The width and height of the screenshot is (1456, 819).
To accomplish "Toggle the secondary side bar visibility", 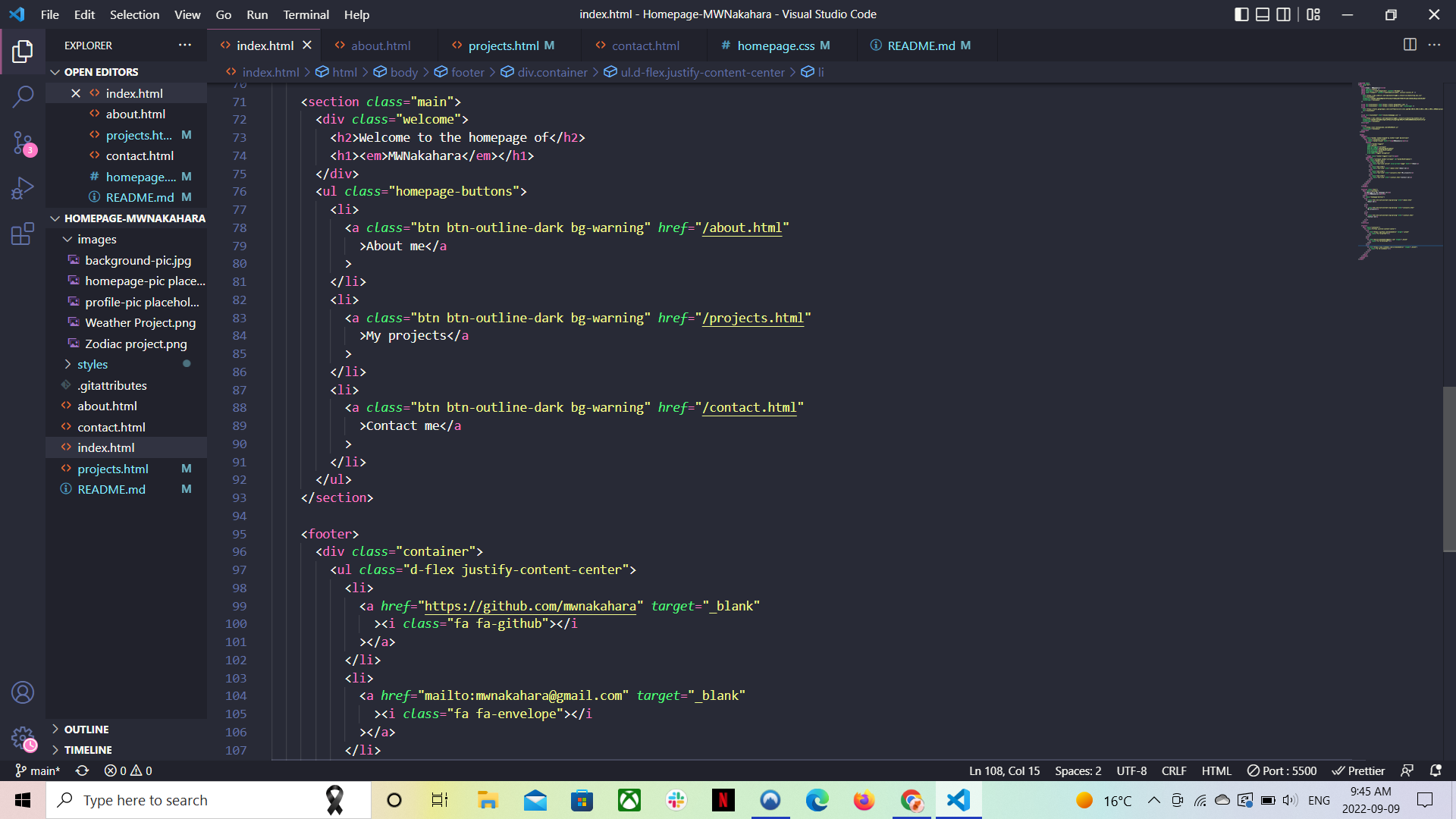I will click(x=1284, y=14).
